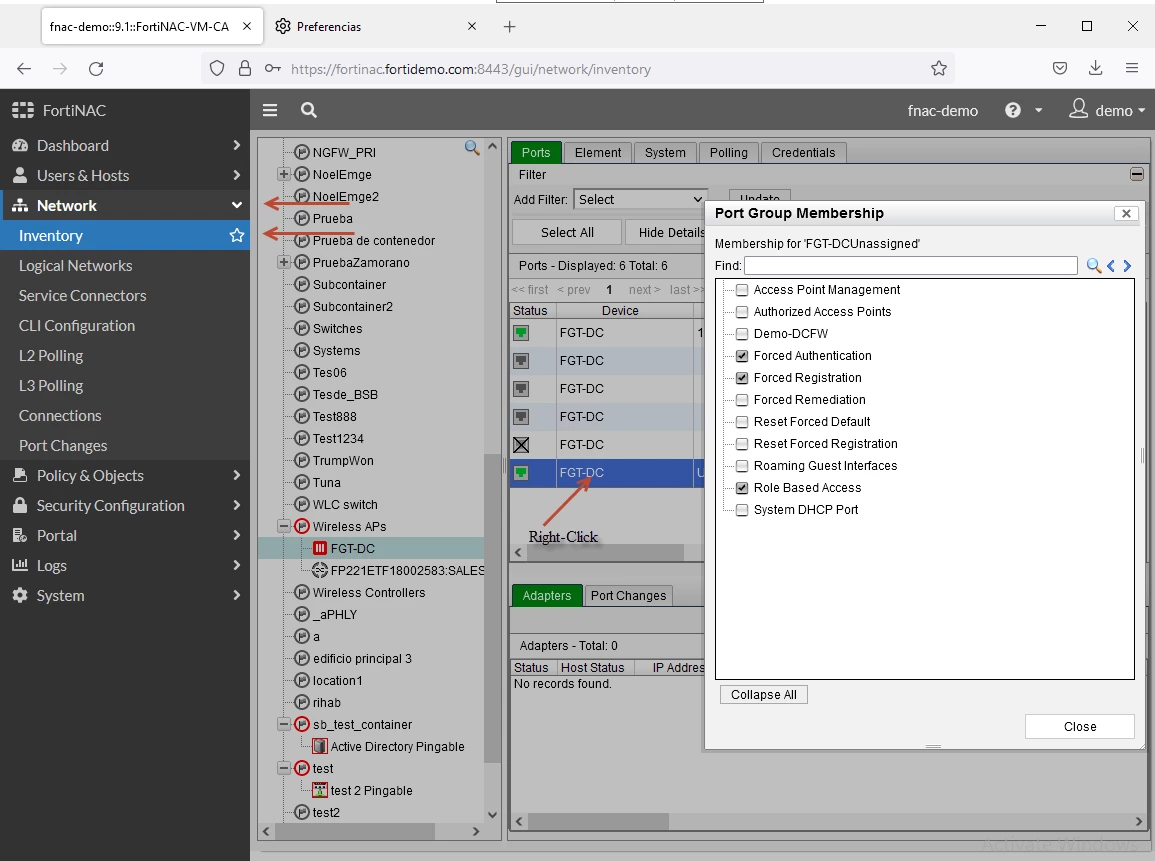Image resolution: width=1155 pixels, height=861 pixels.
Task: Open Service Connectors in sidebar
Action: pos(82,295)
